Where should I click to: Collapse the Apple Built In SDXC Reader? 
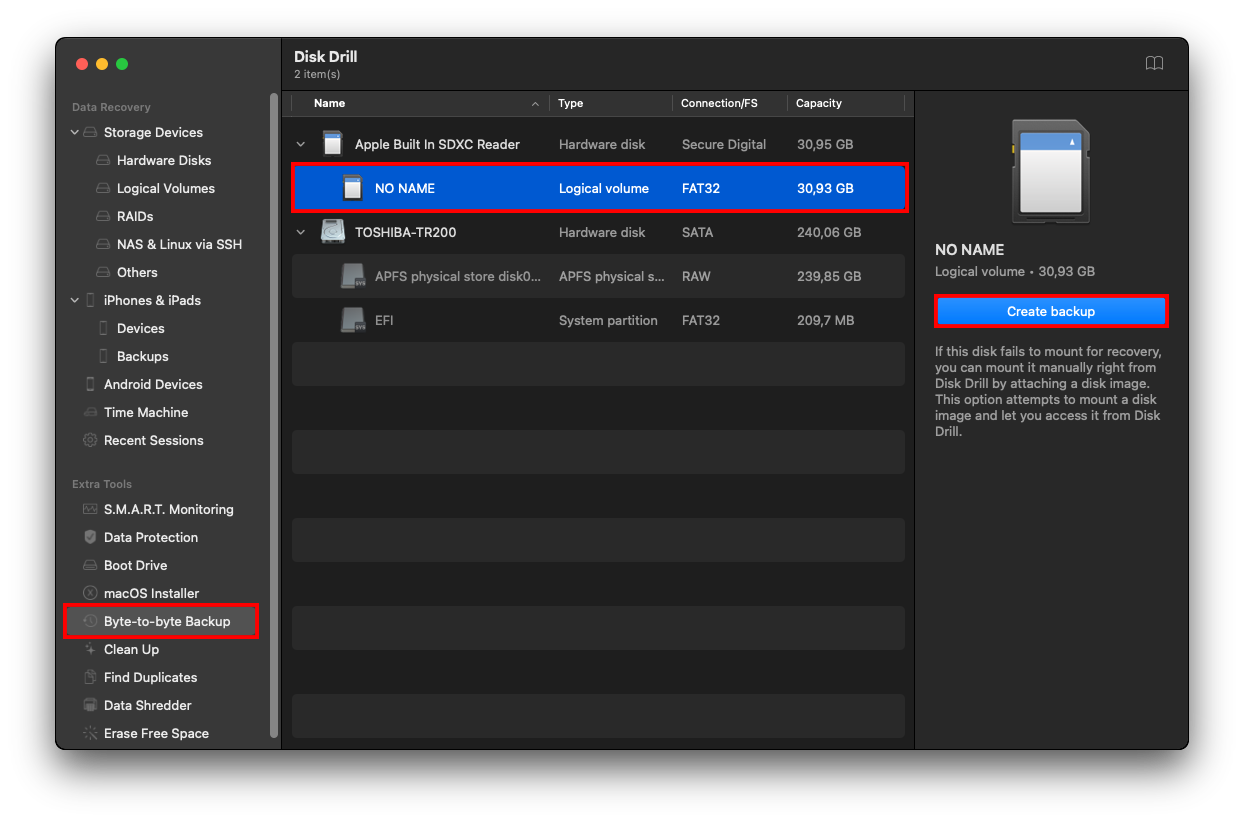[301, 144]
